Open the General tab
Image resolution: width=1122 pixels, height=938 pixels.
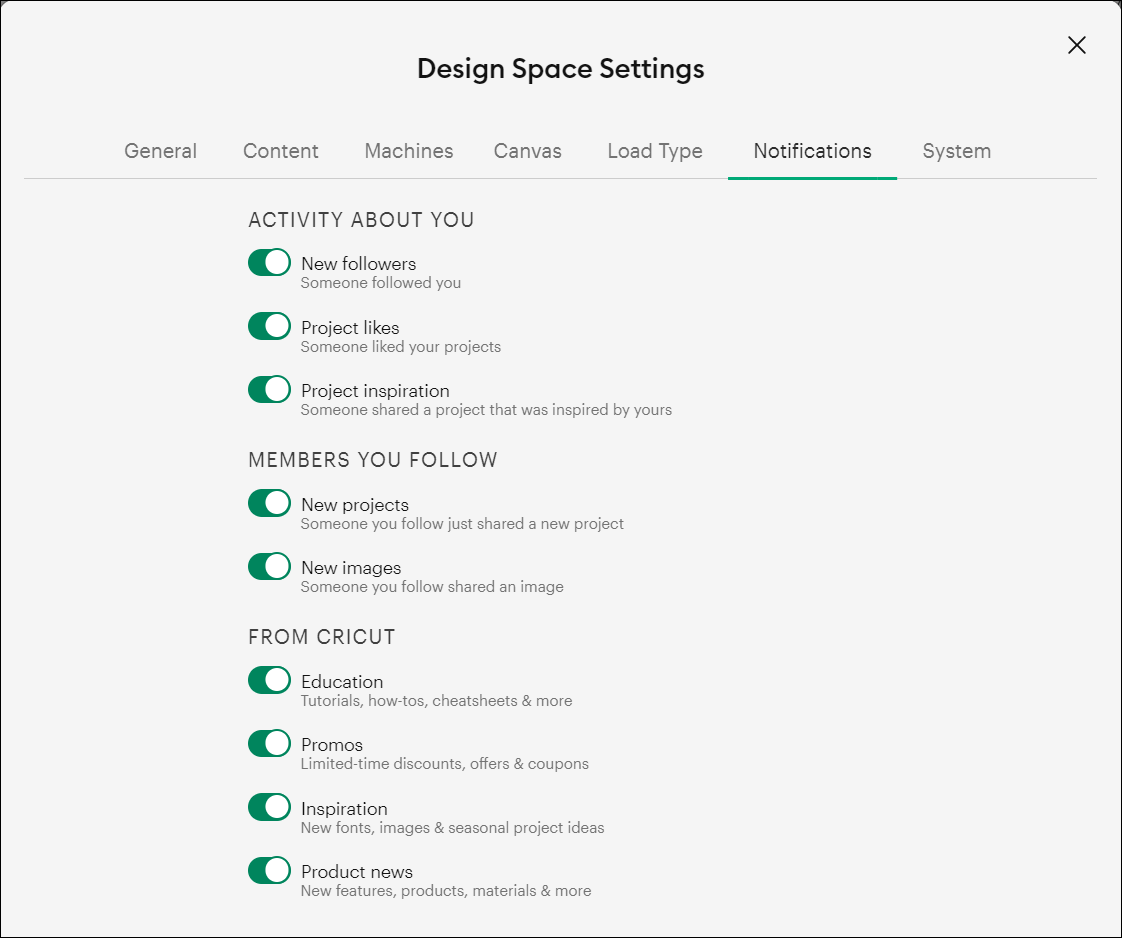click(160, 151)
